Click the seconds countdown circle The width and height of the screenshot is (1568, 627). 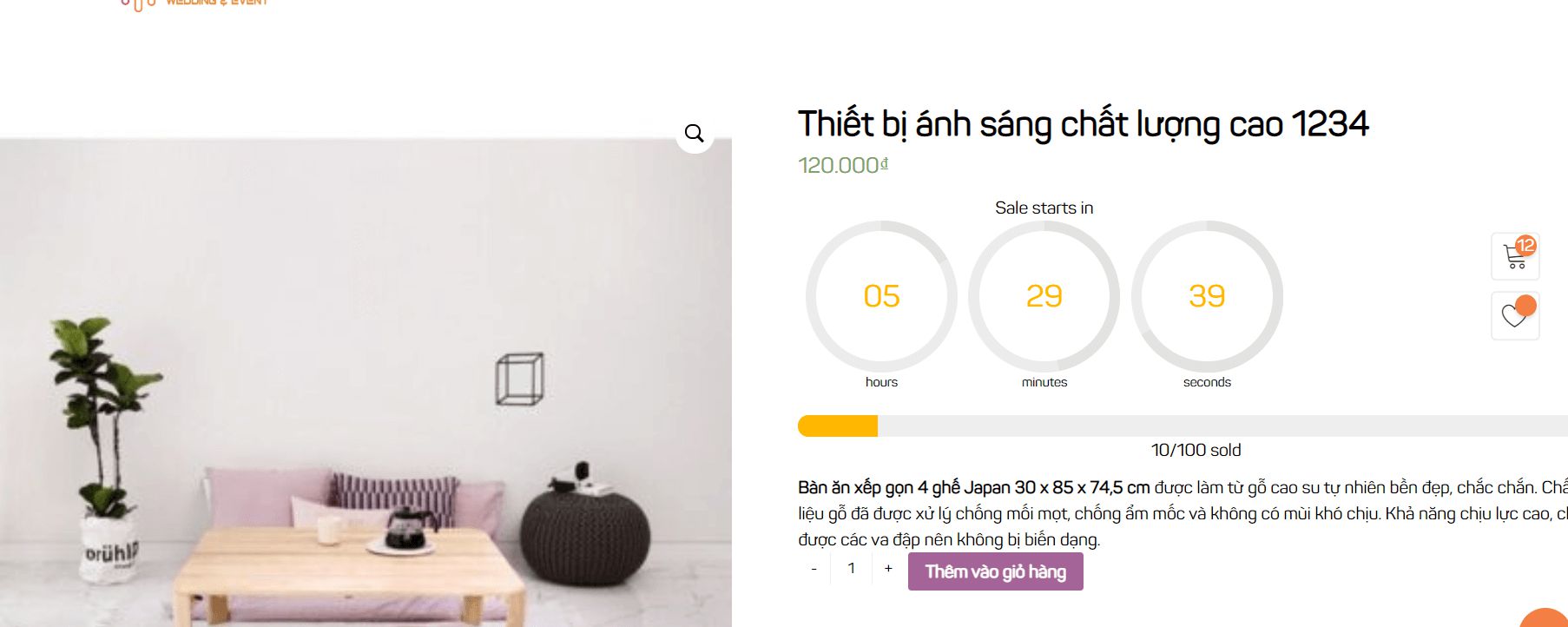[1207, 297]
